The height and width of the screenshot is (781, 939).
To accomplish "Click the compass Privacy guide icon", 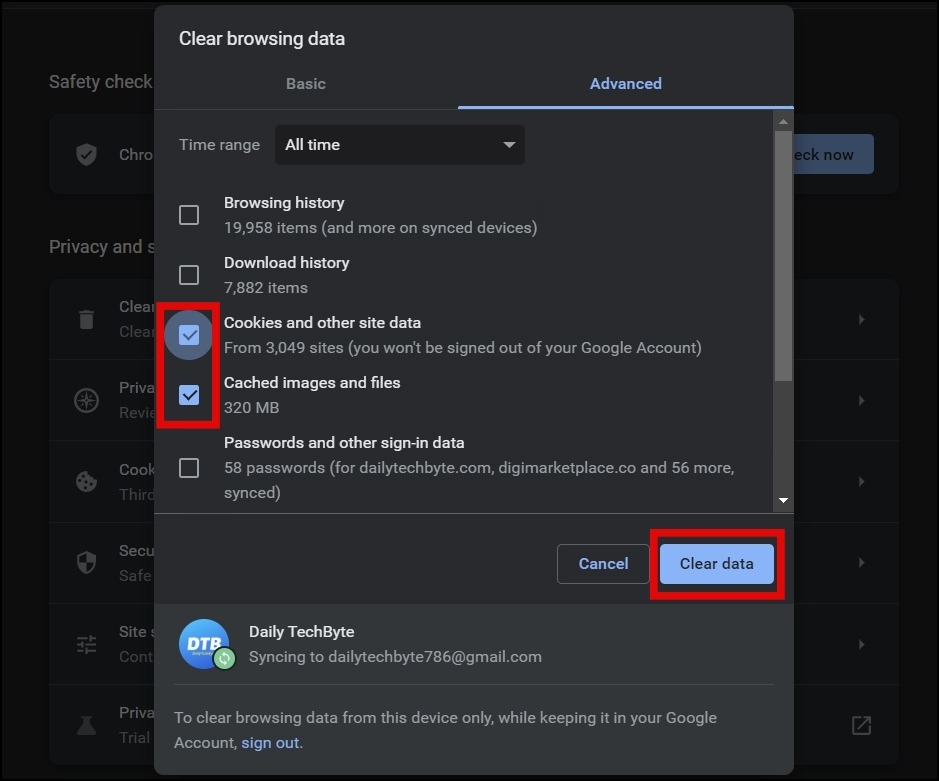I will pyautogui.click(x=87, y=400).
